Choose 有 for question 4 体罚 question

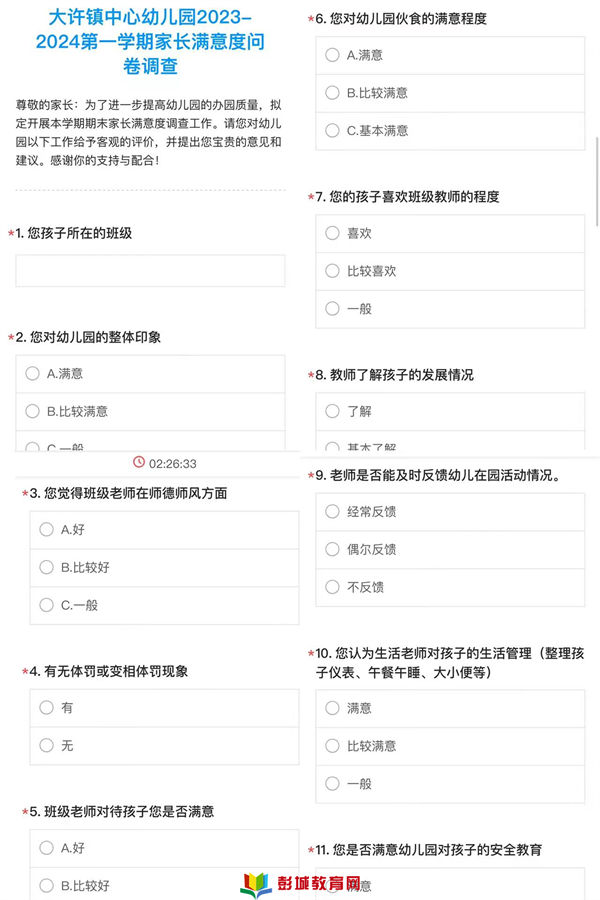click(x=164, y=708)
